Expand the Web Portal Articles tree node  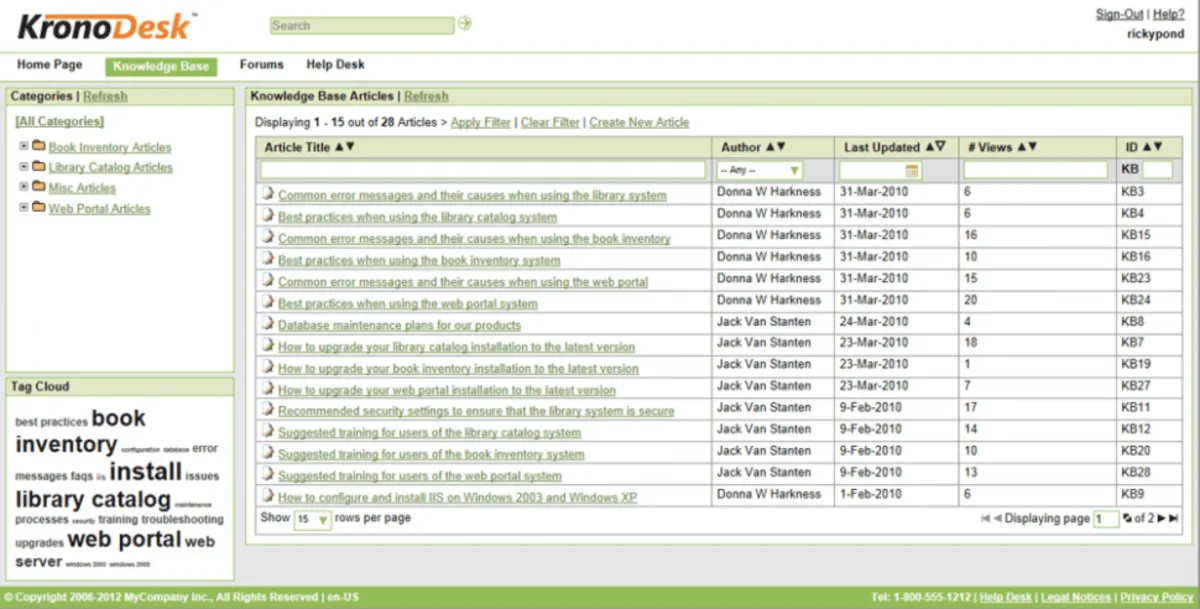(x=23, y=208)
